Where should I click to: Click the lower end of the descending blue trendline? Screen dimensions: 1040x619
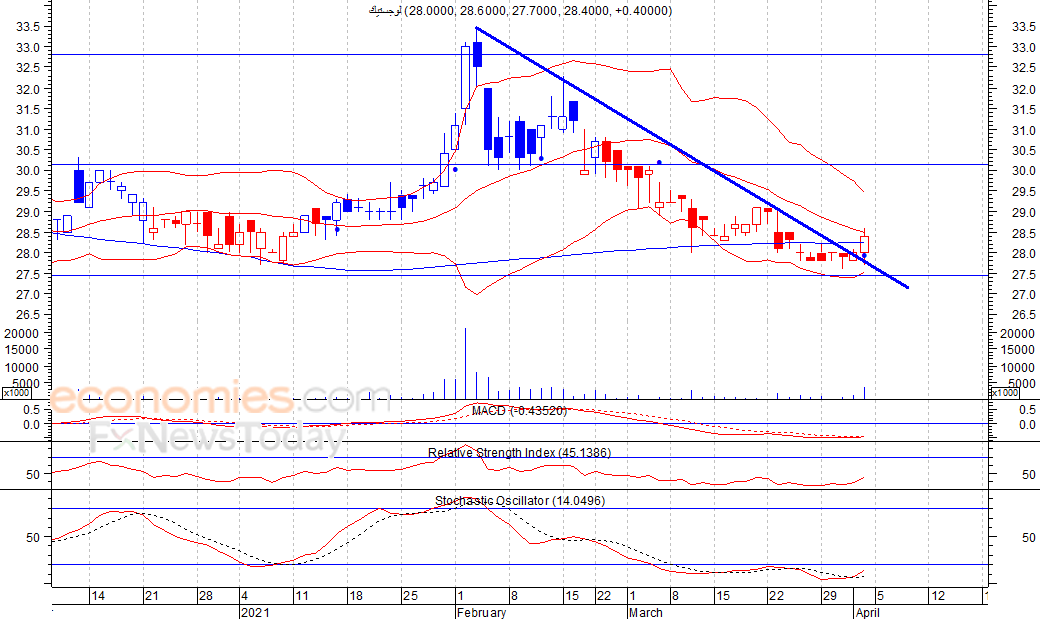pyautogui.click(x=906, y=286)
